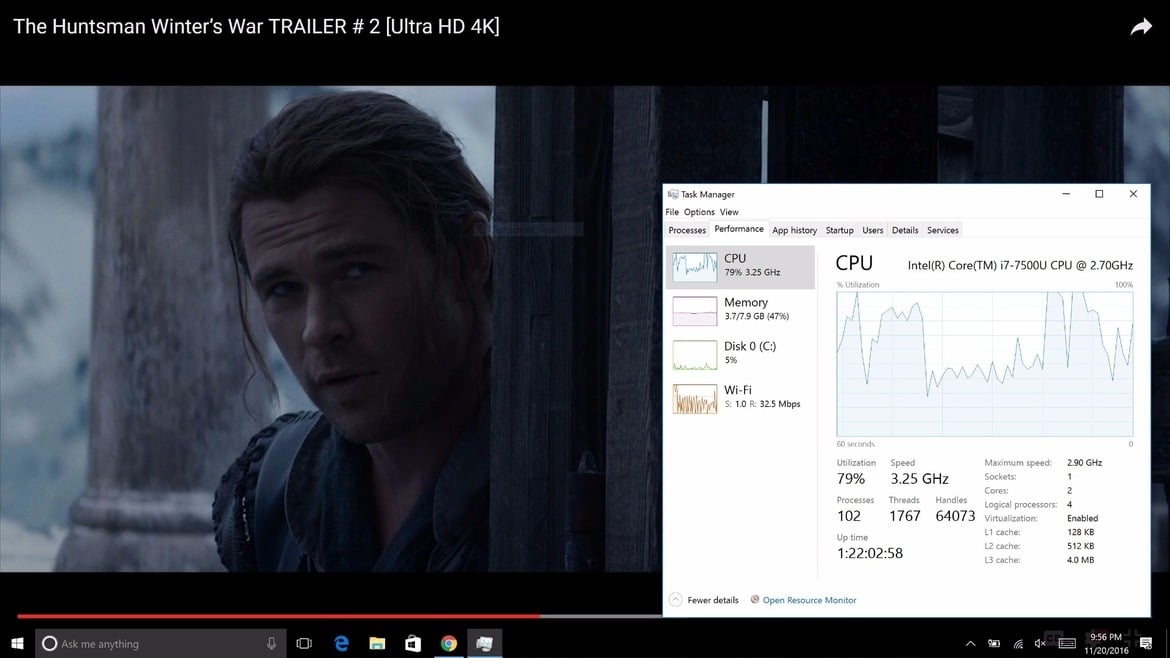
Task: Click the 3.25 GHz speed value
Action: [x=919, y=478]
